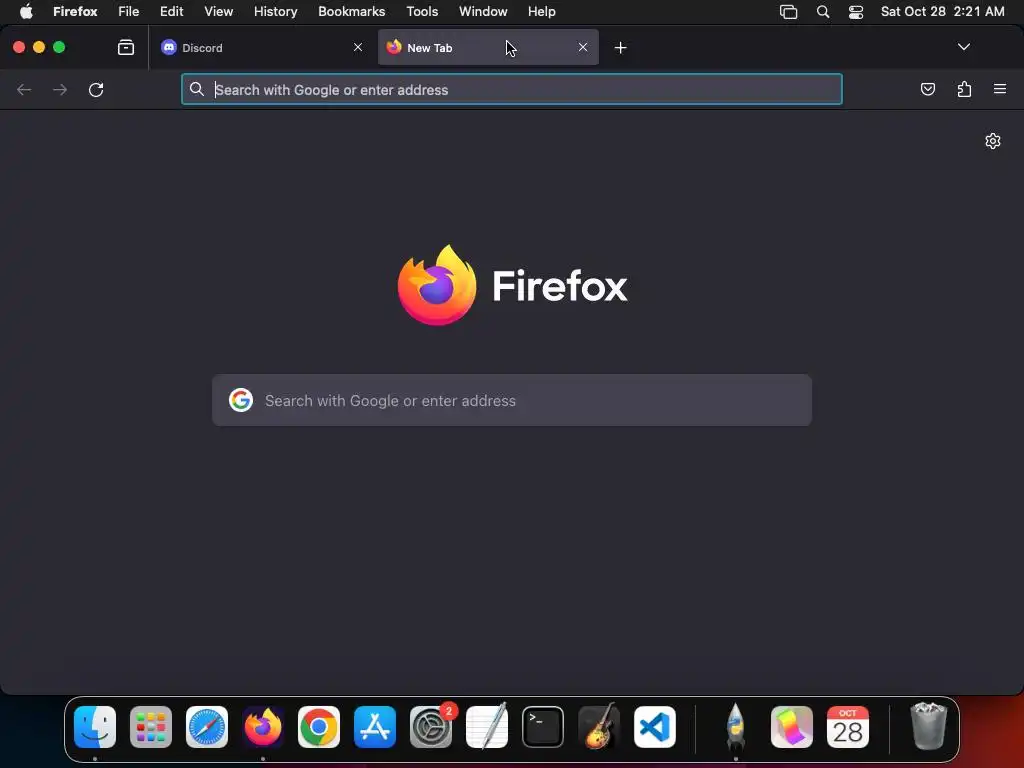Open Finder from the dock
1024x768 pixels.
tap(95, 727)
